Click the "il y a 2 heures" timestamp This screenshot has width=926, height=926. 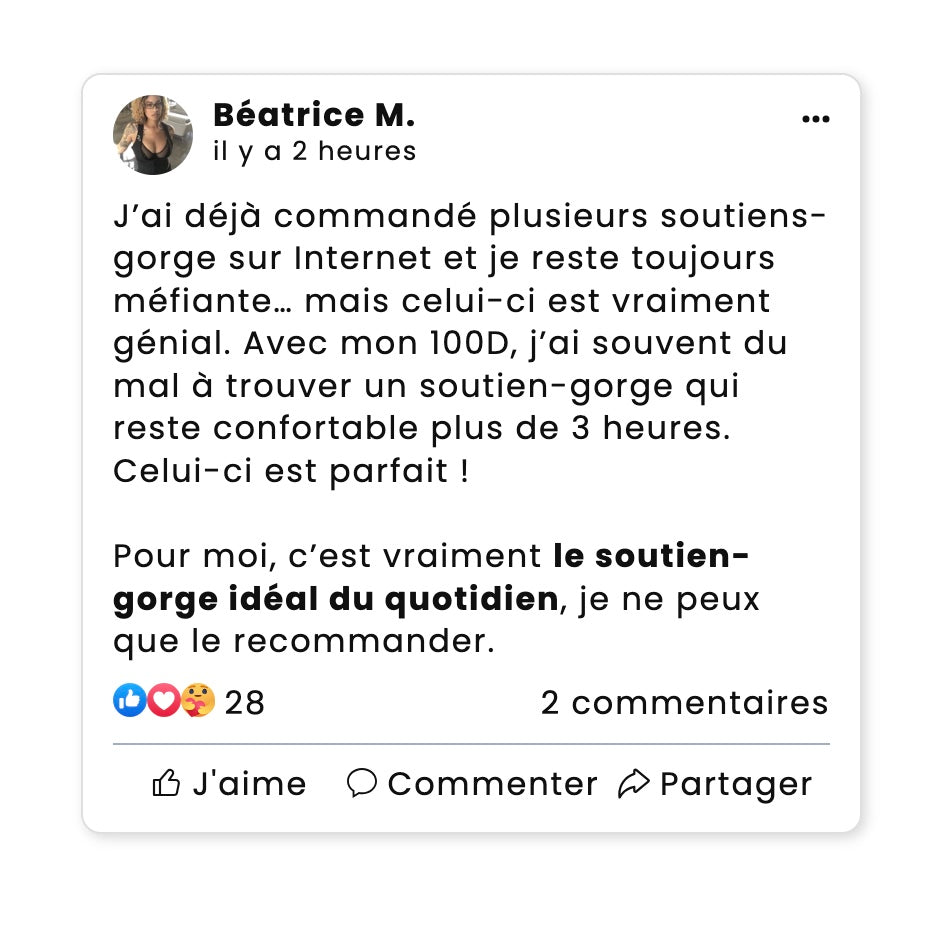click(314, 151)
